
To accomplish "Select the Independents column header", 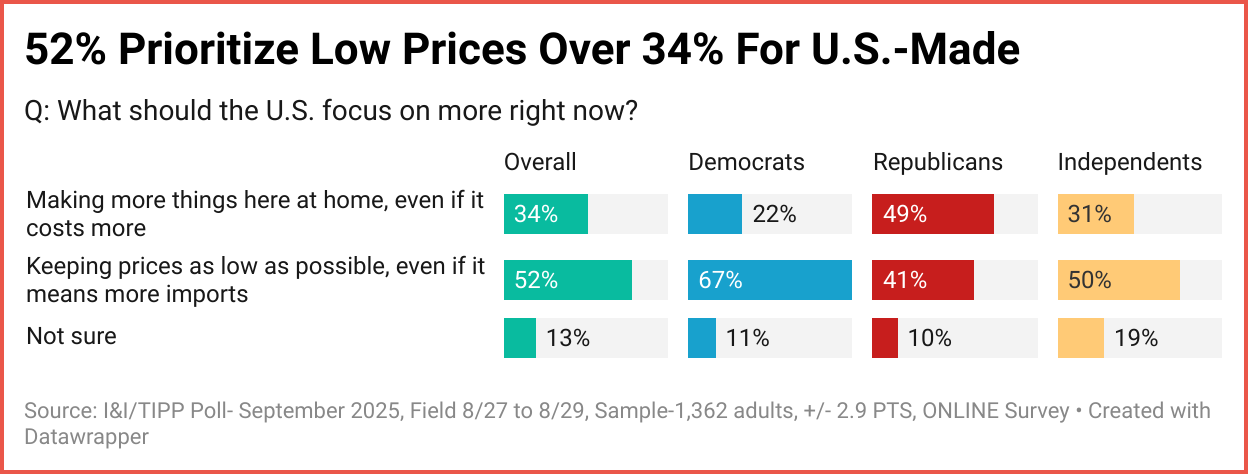I will [1130, 162].
